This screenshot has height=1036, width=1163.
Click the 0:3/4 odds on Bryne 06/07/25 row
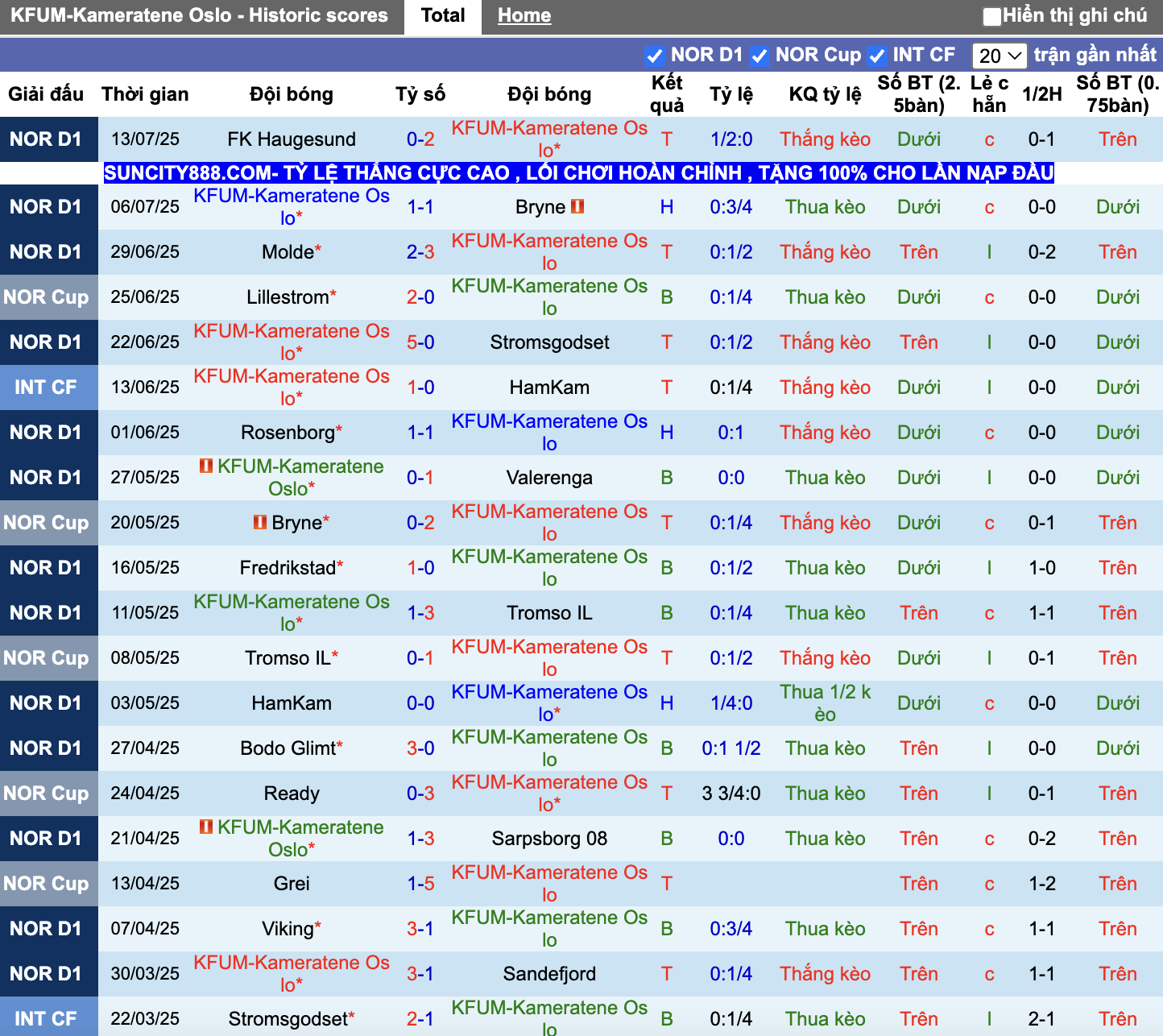point(731,207)
